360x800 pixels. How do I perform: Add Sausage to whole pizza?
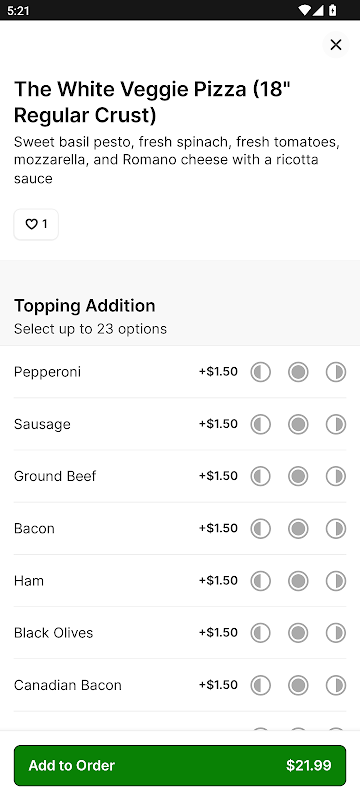[298, 424]
